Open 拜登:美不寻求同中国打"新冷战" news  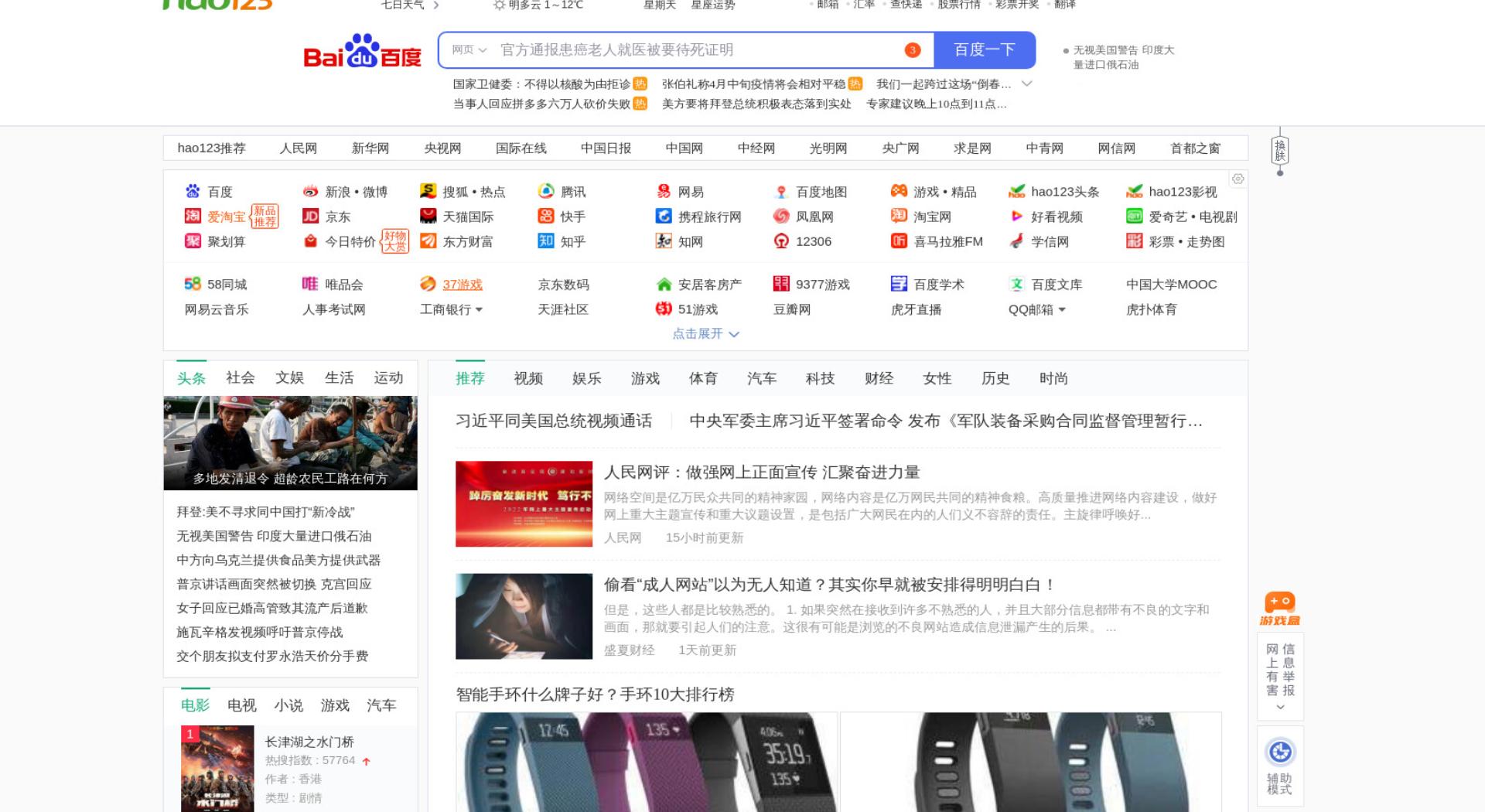pos(265,512)
